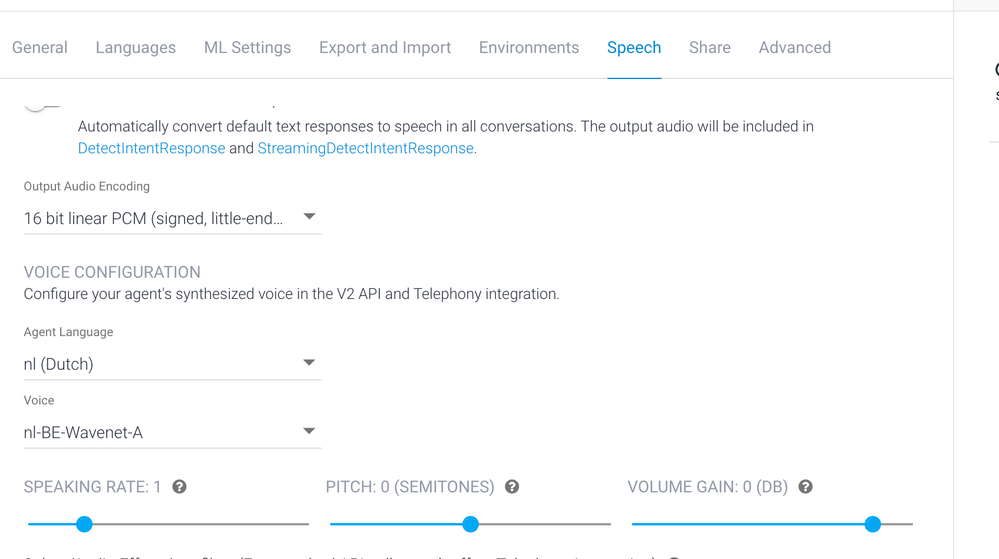
Task: Select the nl-BE-Wavenet-A voice field
Action: 172,432
